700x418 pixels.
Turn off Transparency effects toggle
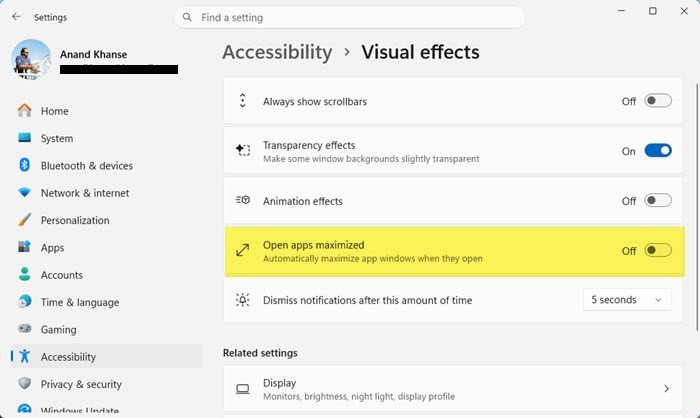658,151
